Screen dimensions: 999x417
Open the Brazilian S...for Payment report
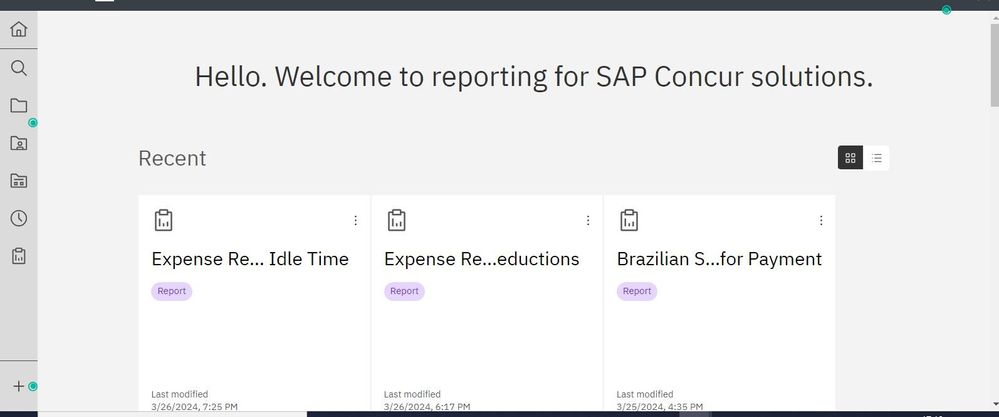(719, 259)
